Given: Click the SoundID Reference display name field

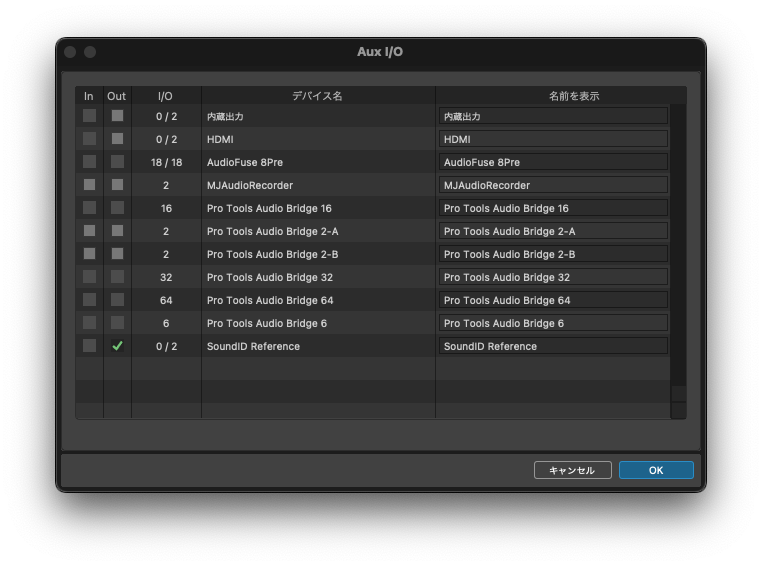Looking at the screenshot, I should click(553, 346).
